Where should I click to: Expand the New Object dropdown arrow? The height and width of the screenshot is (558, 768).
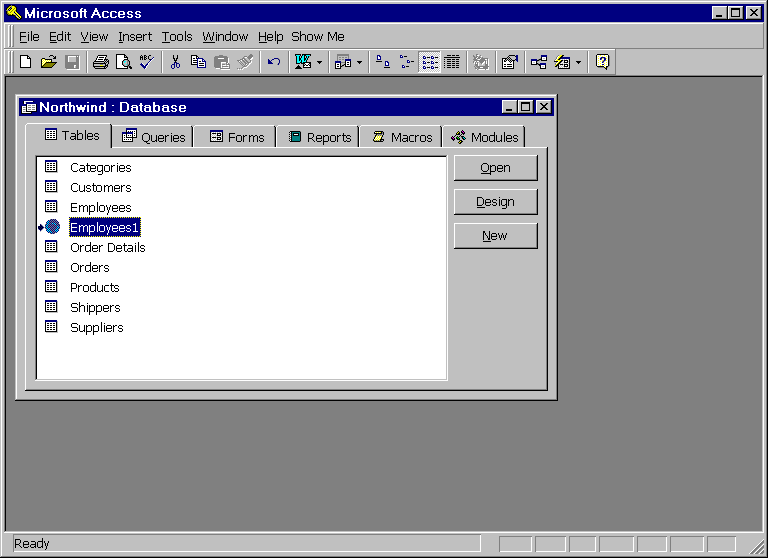point(578,62)
